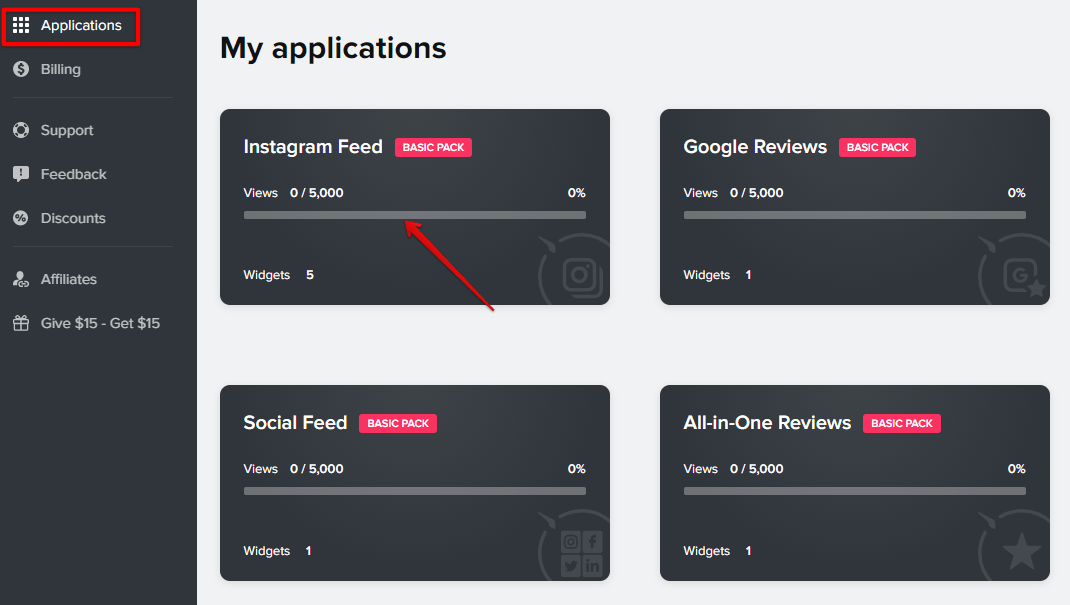Open the Billing menu item
The height and width of the screenshot is (605, 1070).
click(x=61, y=69)
